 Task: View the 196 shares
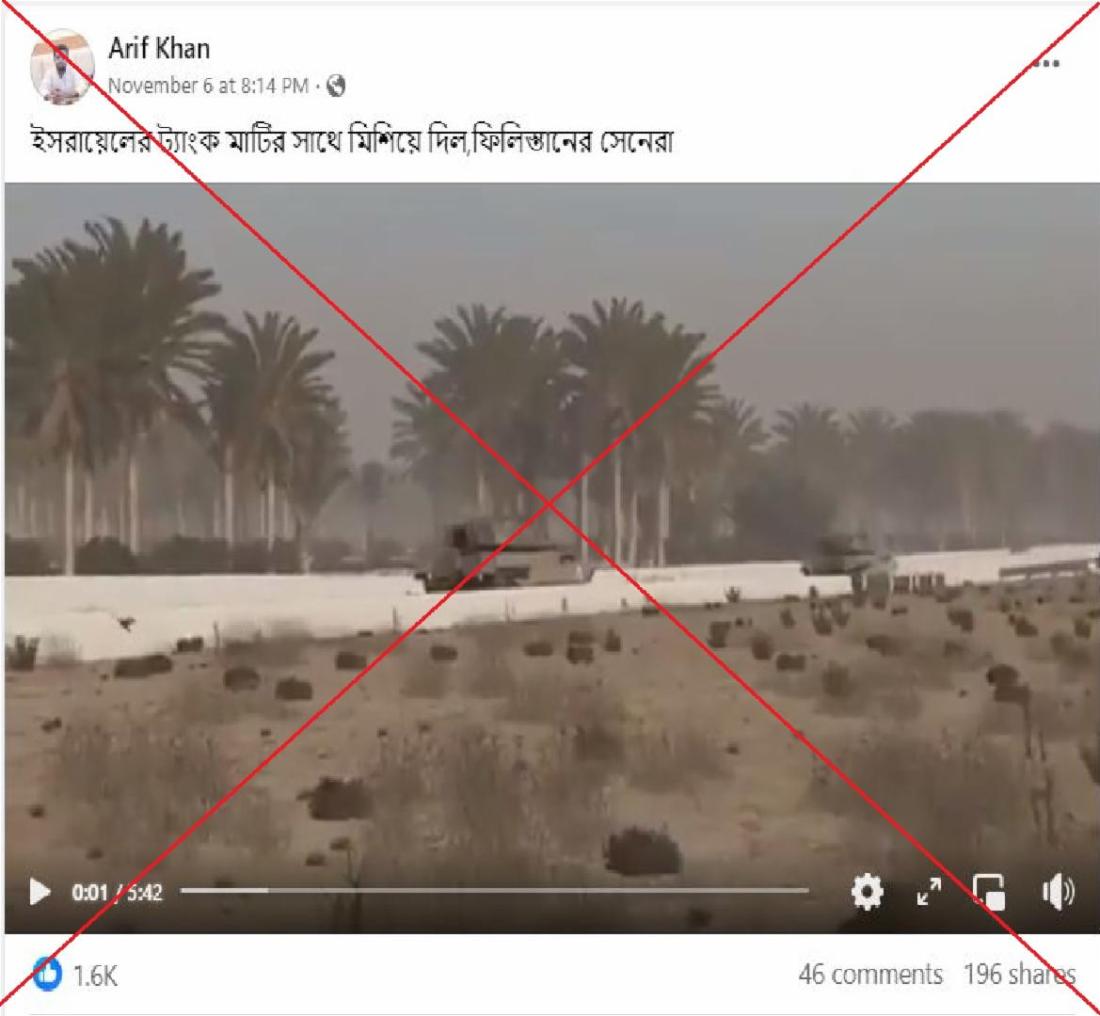pos(1019,974)
